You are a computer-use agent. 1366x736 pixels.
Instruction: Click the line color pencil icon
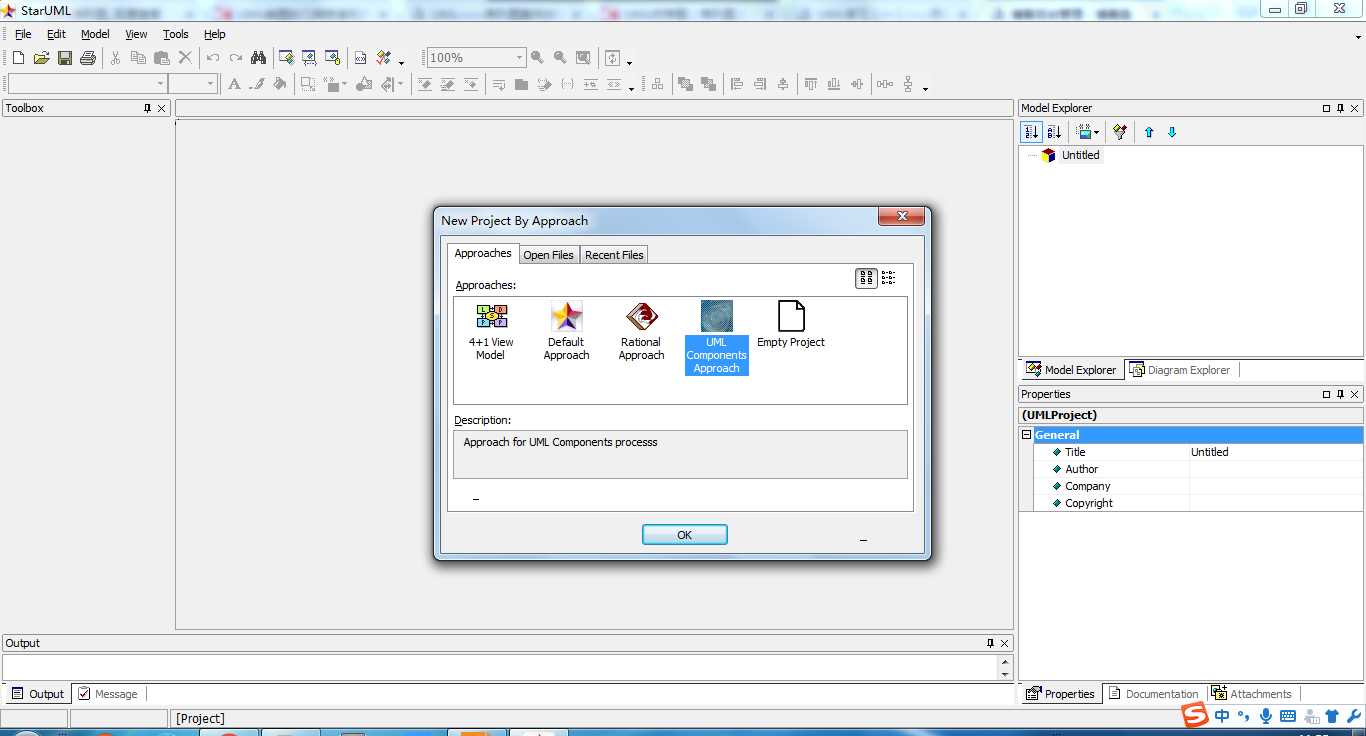point(257,84)
